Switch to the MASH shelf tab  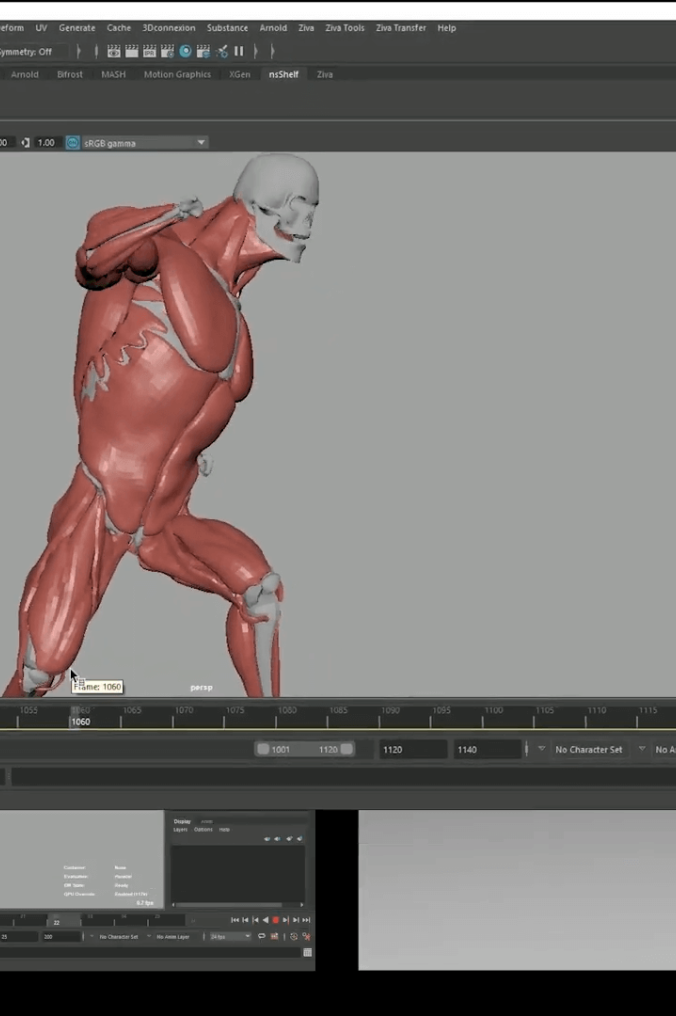coord(113,75)
